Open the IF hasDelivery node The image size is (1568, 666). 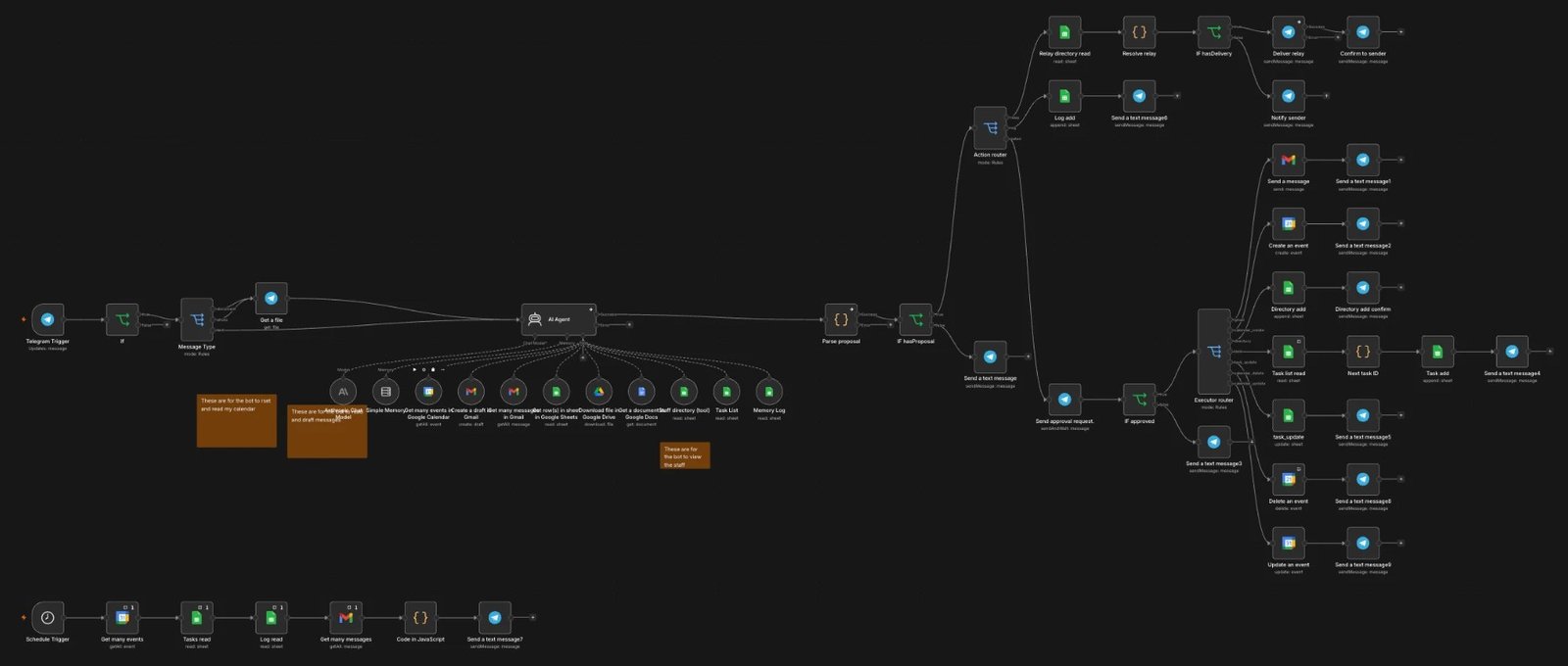1213,32
